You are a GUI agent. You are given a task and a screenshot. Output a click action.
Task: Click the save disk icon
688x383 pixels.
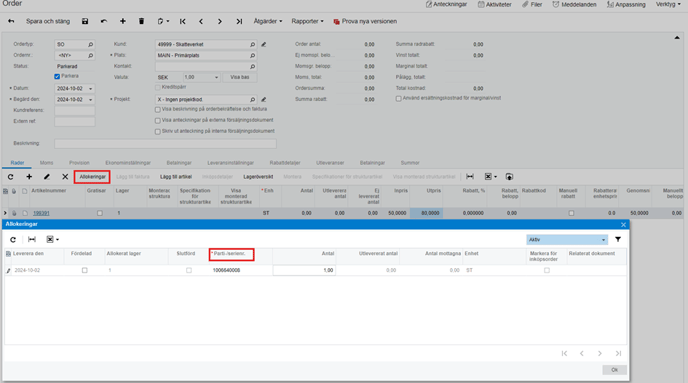[x=85, y=21]
